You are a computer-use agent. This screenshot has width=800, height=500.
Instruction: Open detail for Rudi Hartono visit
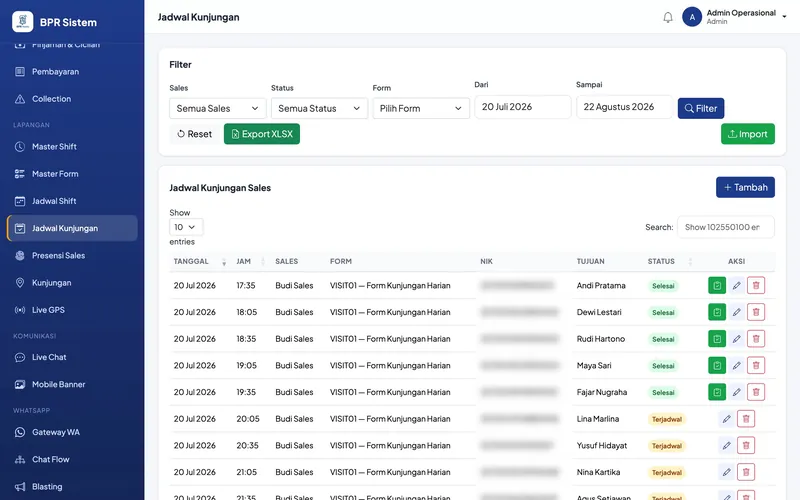(717, 338)
